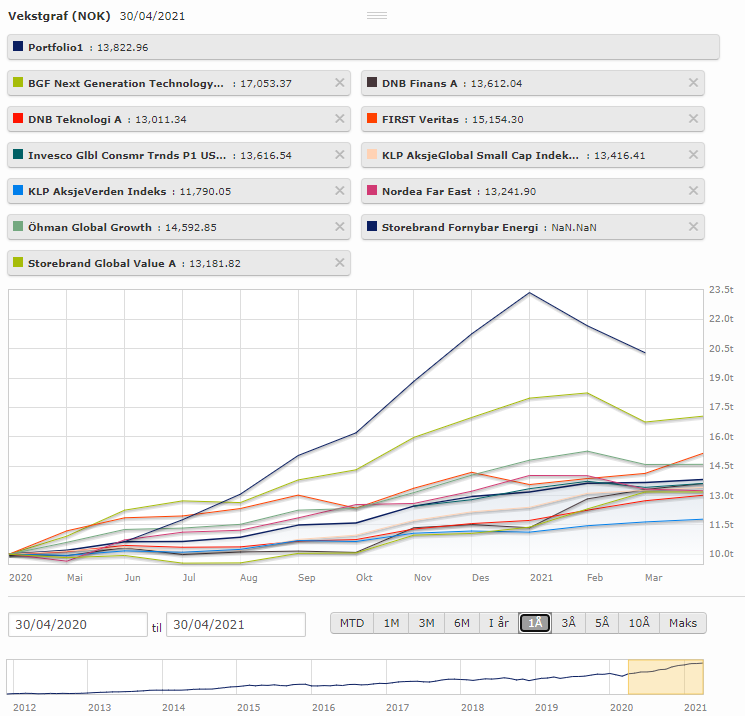Remove Storebrand Fornybar Energi series
Screen dimensions: 745x716
point(693,227)
